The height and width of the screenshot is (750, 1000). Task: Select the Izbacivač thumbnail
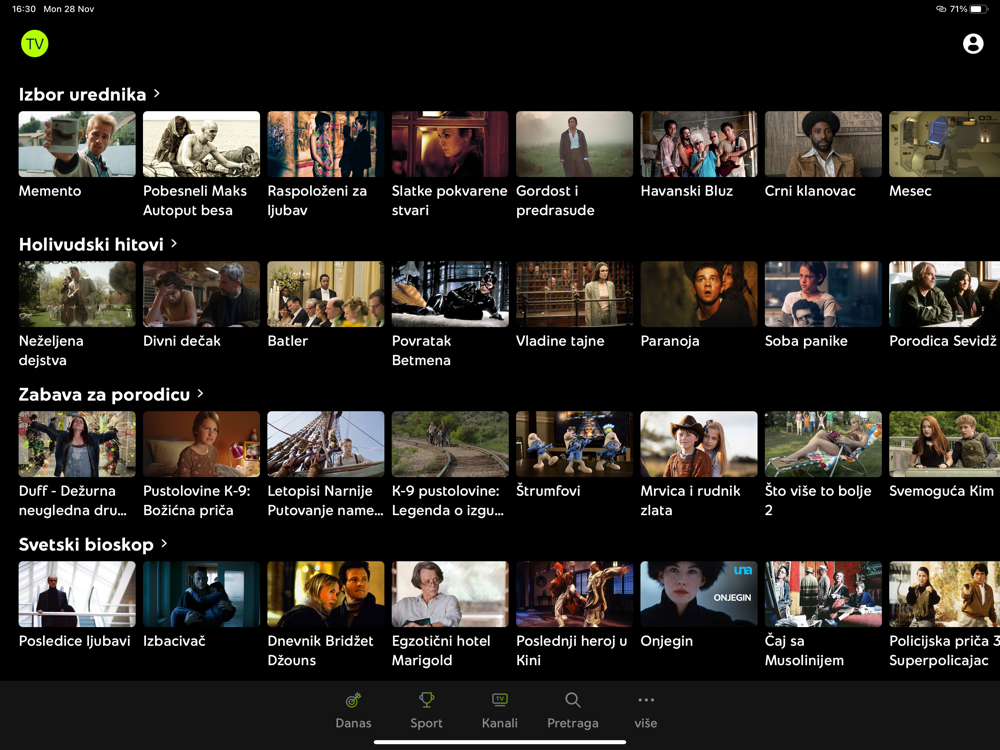tap(202, 594)
